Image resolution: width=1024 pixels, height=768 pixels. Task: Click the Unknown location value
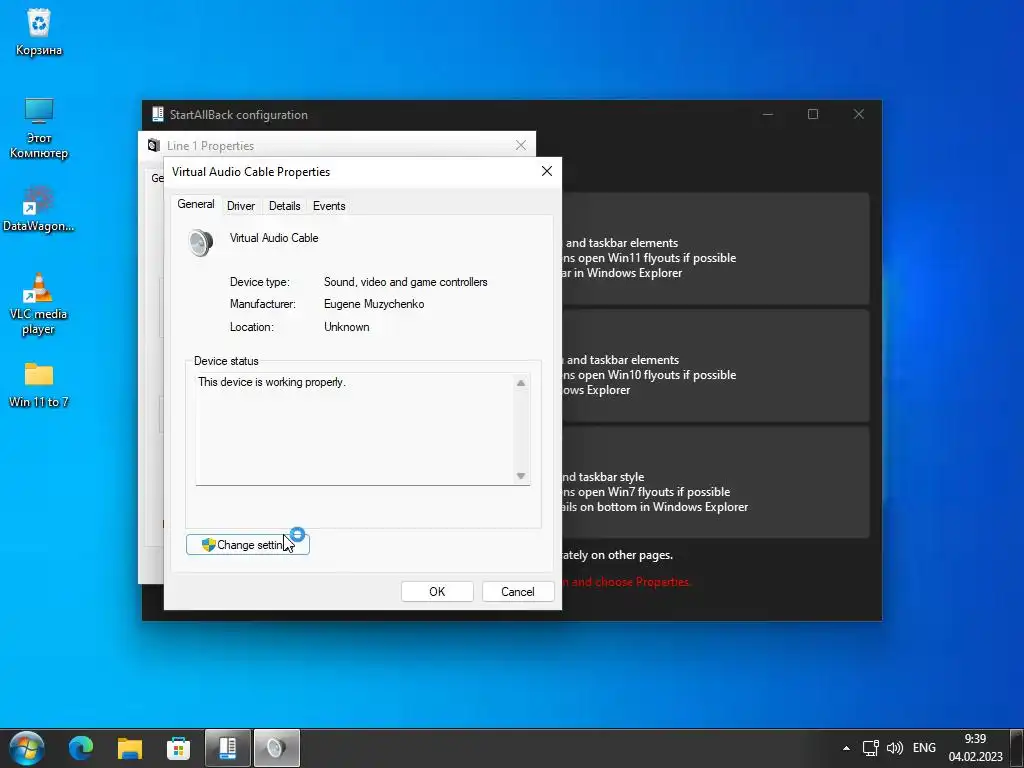coord(347,327)
